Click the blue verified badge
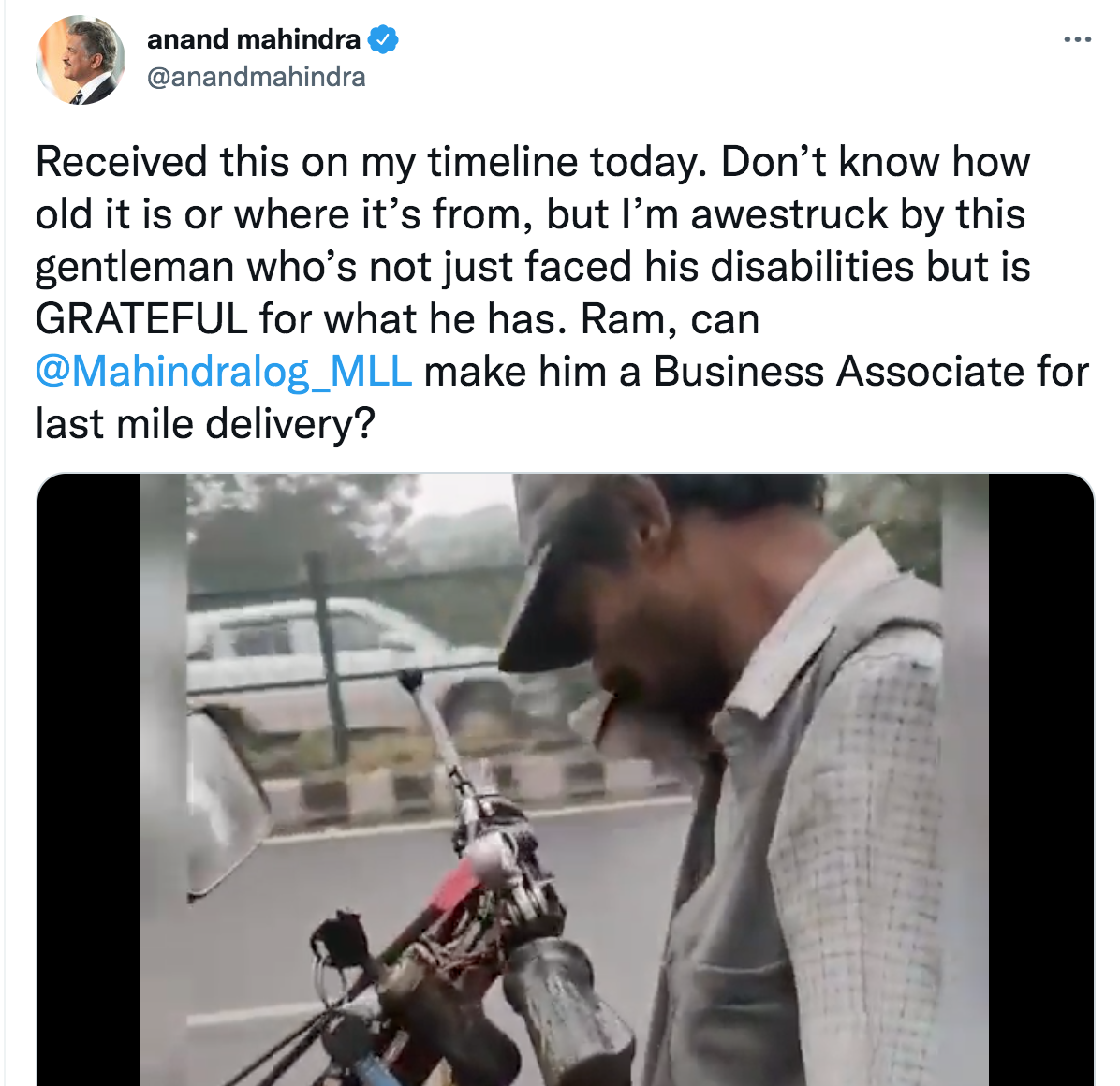Viewport: 1120px width, 1086px height. point(384,39)
